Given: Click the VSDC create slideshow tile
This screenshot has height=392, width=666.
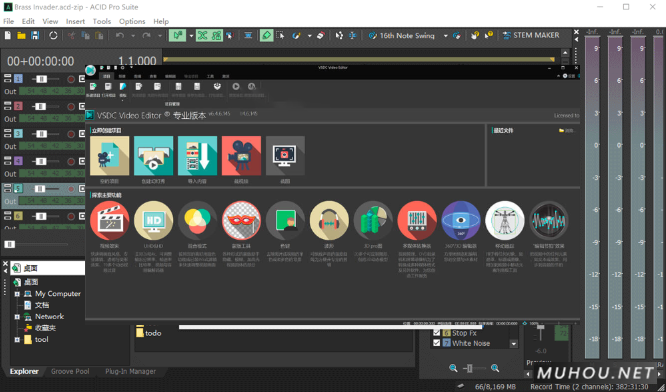Looking at the screenshot, I should 153,155.
